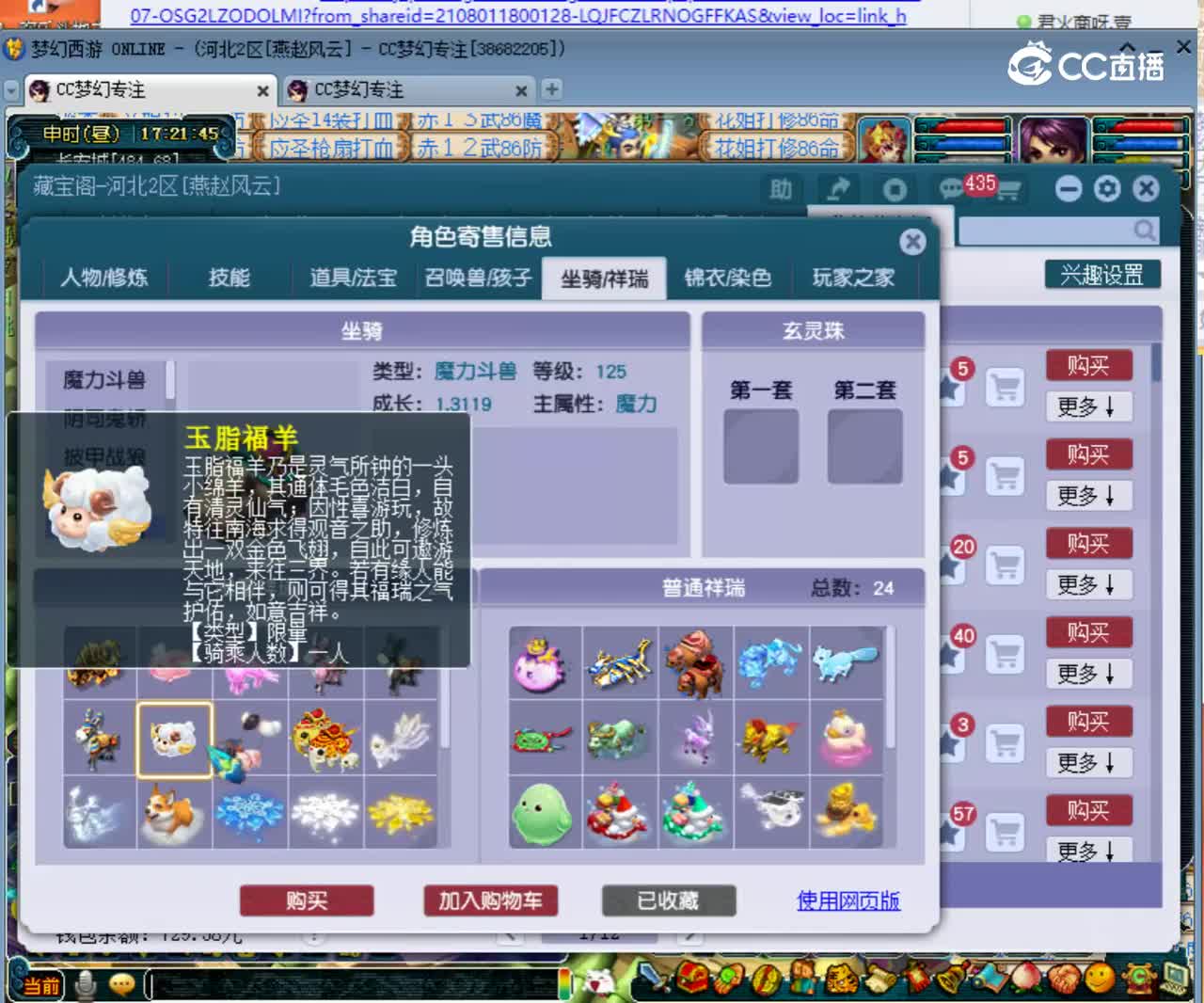Select the white snowflake mount icon

[325, 813]
